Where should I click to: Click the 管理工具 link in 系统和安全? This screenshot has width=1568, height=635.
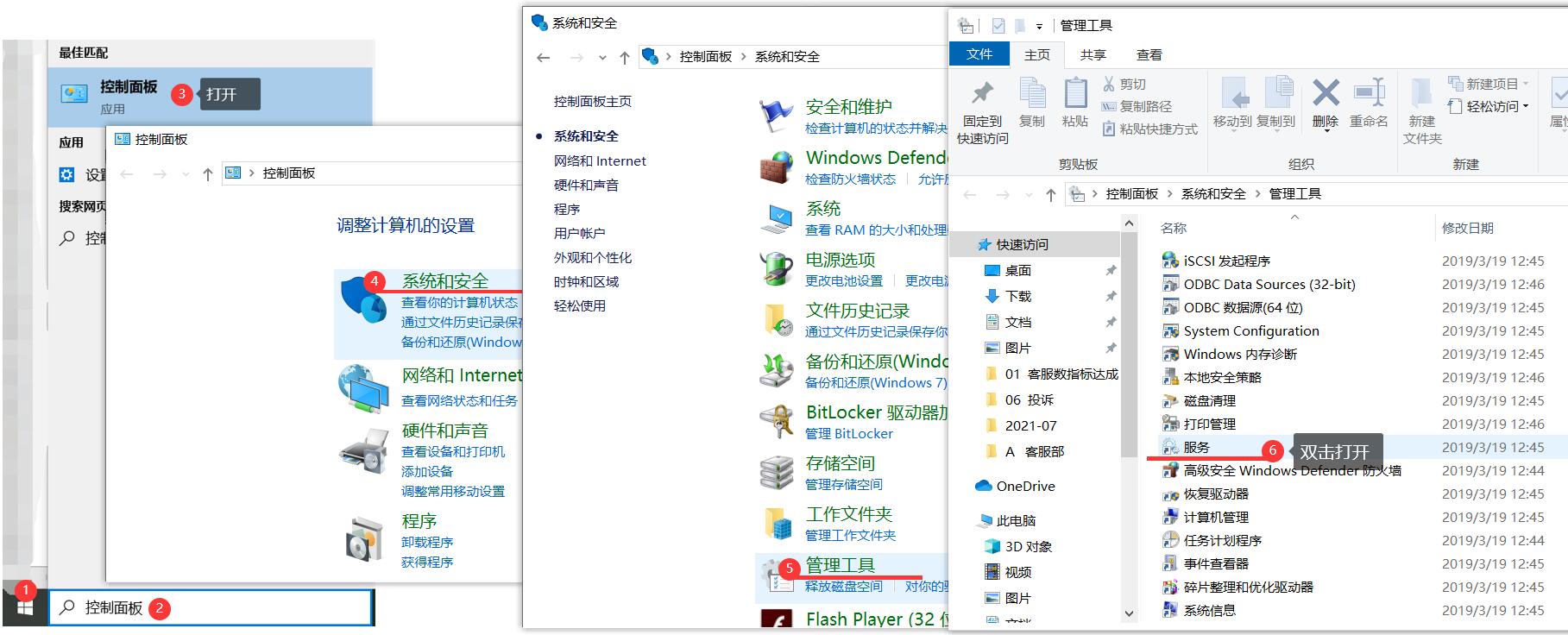pos(841,565)
